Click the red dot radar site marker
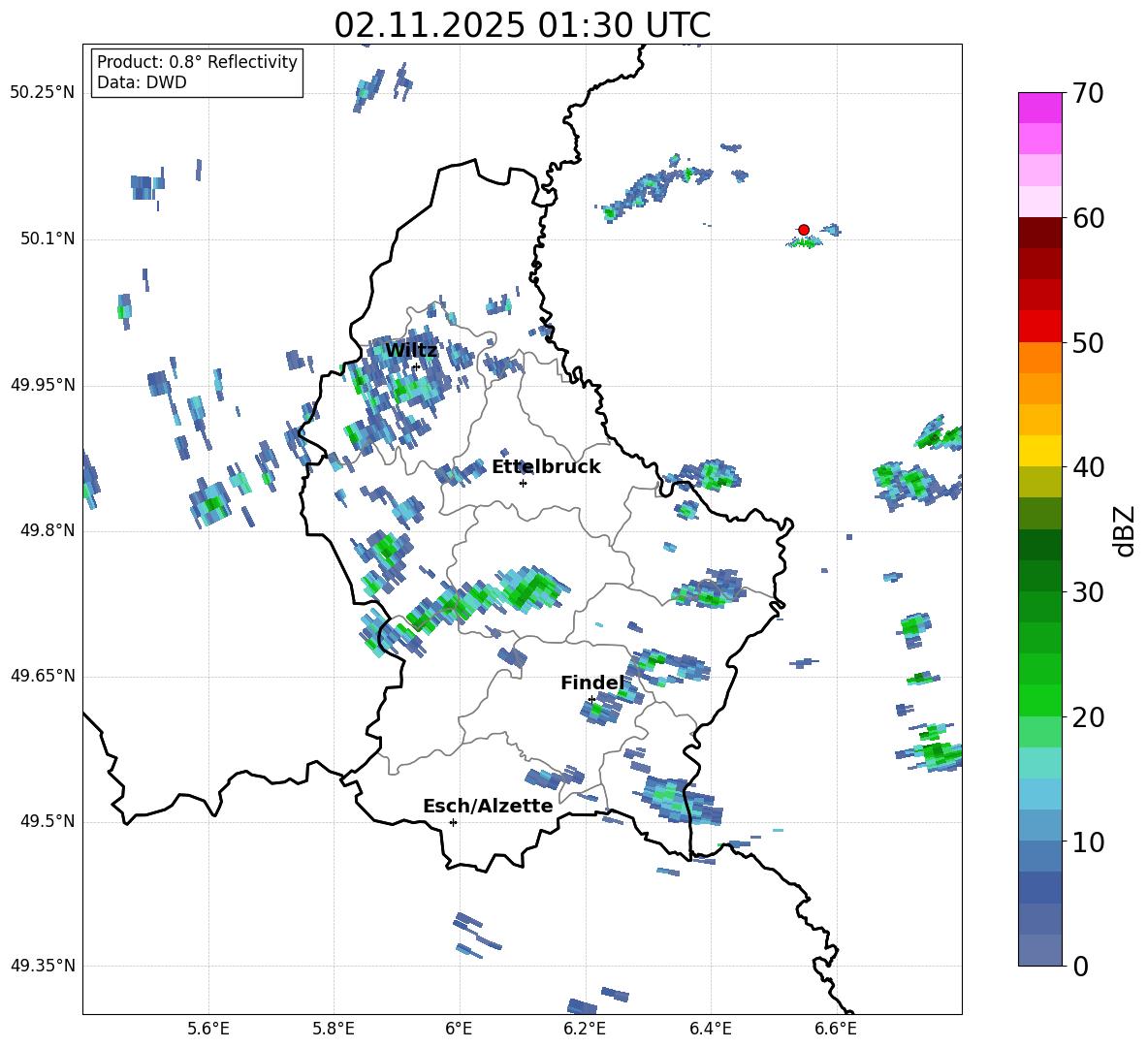The width and height of the screenshot is (1148, 1048). 804,230
